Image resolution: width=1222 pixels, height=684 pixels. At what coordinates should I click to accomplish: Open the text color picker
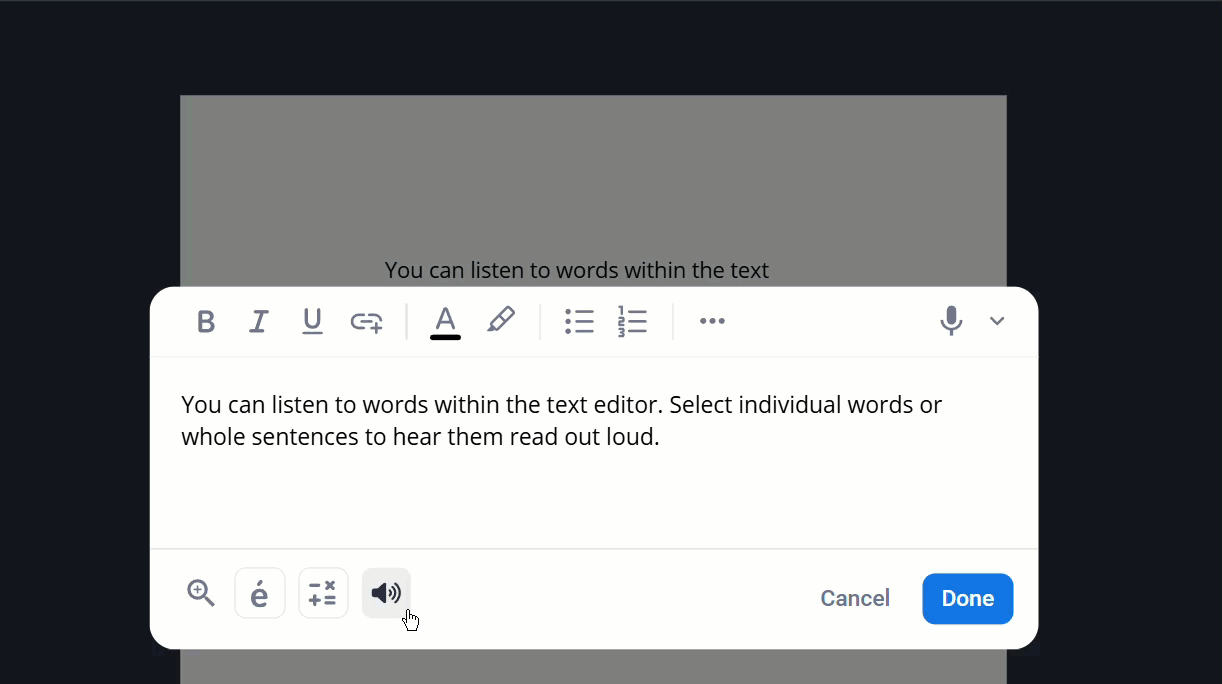point(445,321)
